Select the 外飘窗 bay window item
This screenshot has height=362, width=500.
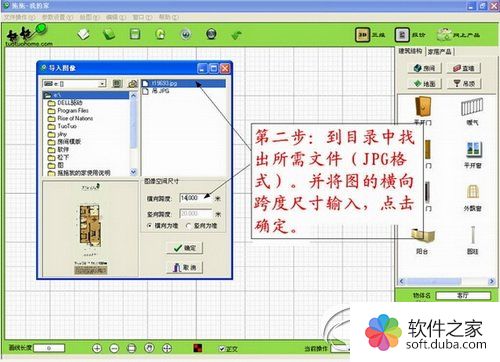tap(473, 197)
